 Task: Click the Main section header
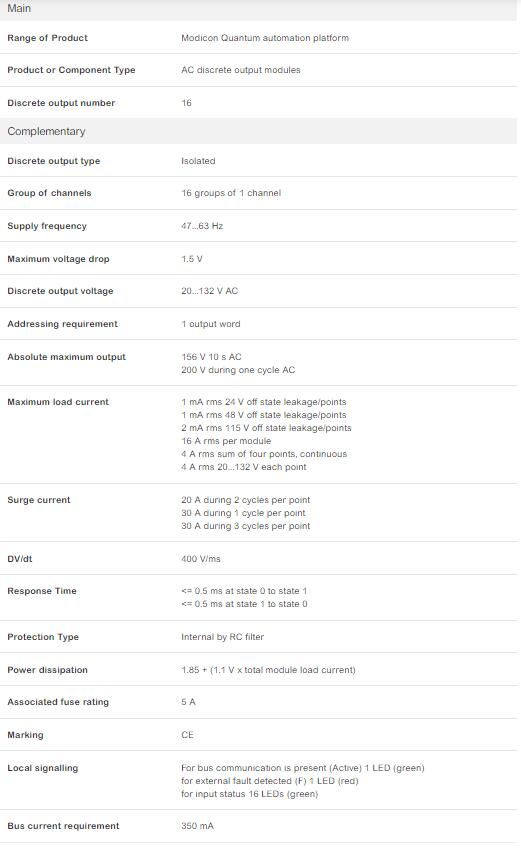point(259,9)
